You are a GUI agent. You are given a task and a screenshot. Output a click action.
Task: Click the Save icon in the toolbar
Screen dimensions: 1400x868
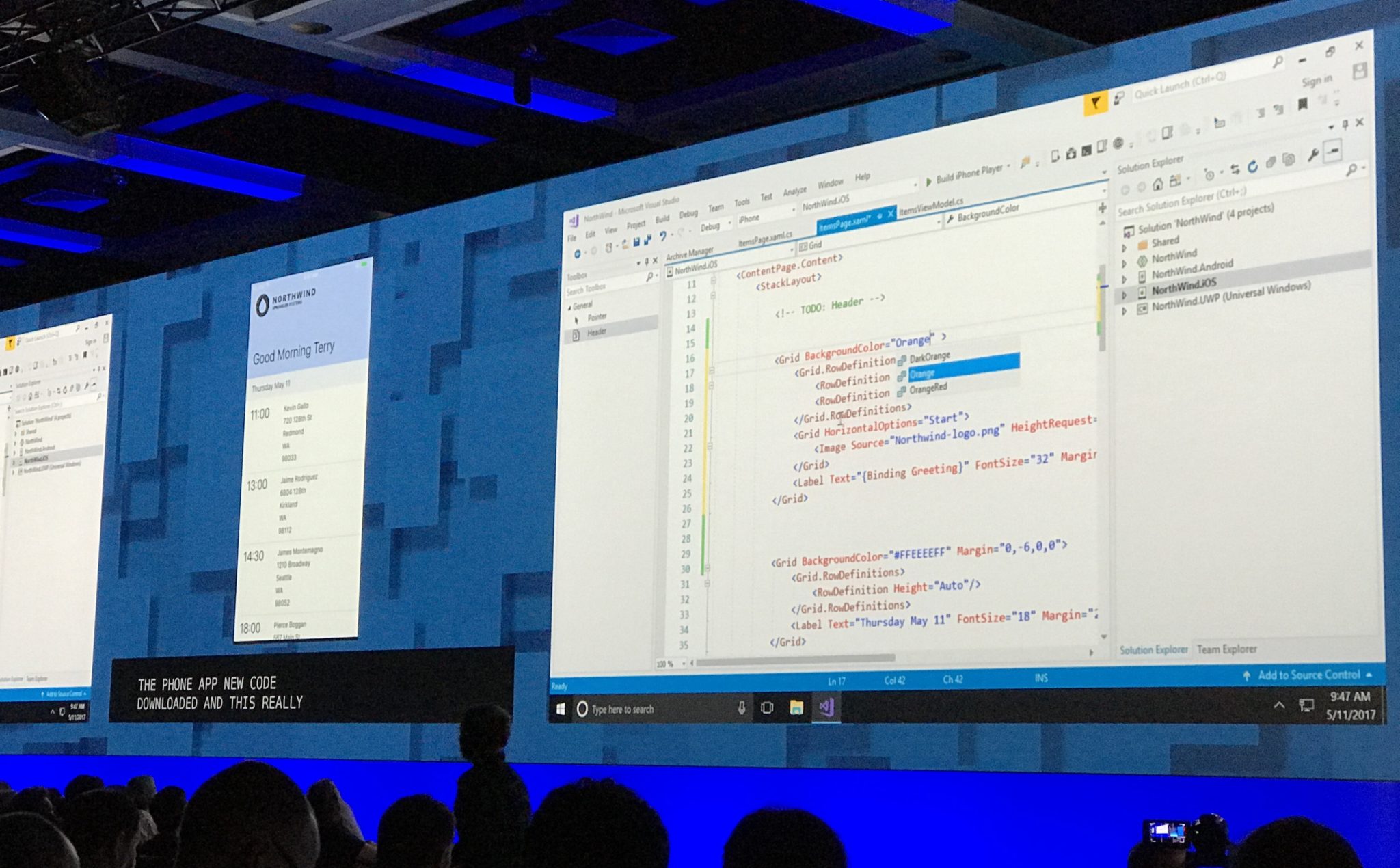[636, 242]
